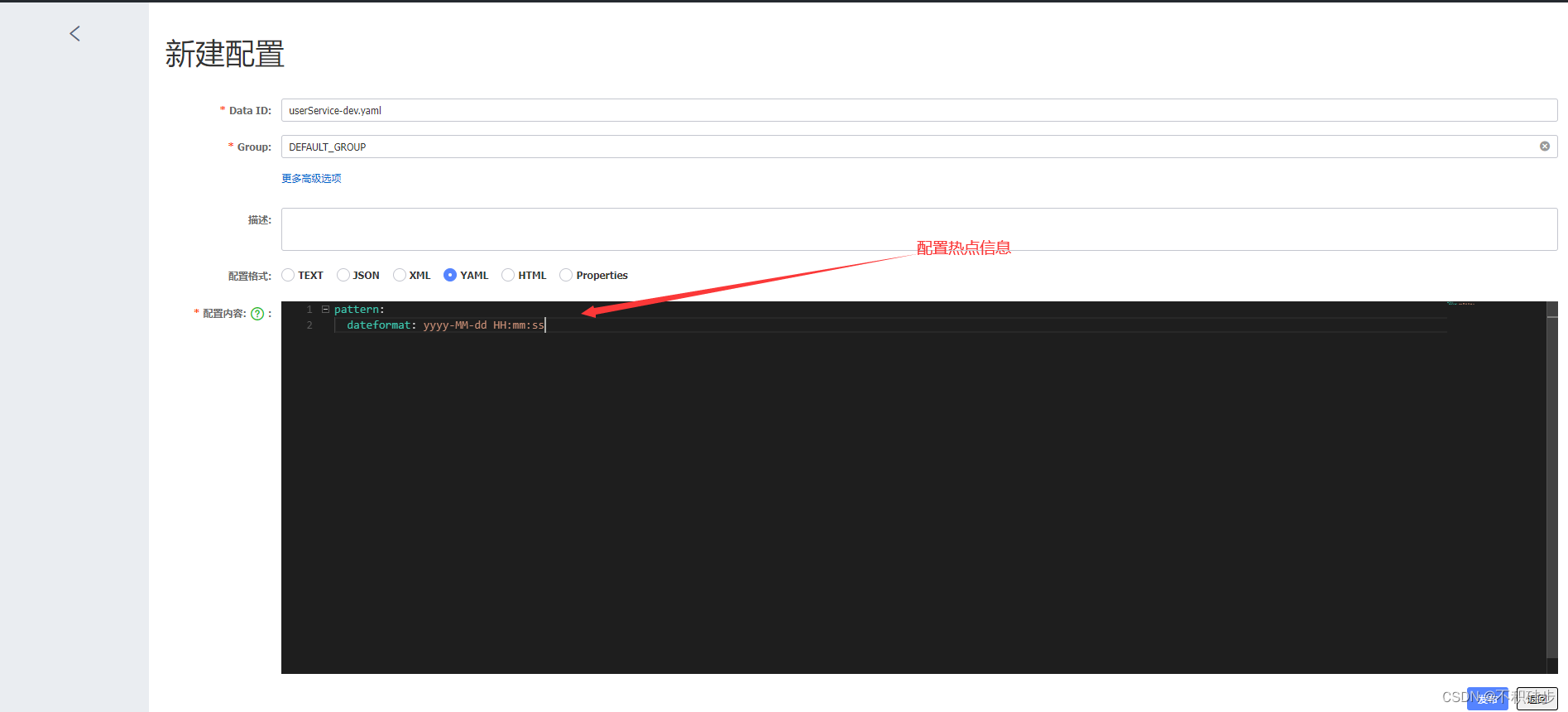The image size is (1568, 712).
Task: Collapse the pattern block fold marker
Action: coord(325,309)
